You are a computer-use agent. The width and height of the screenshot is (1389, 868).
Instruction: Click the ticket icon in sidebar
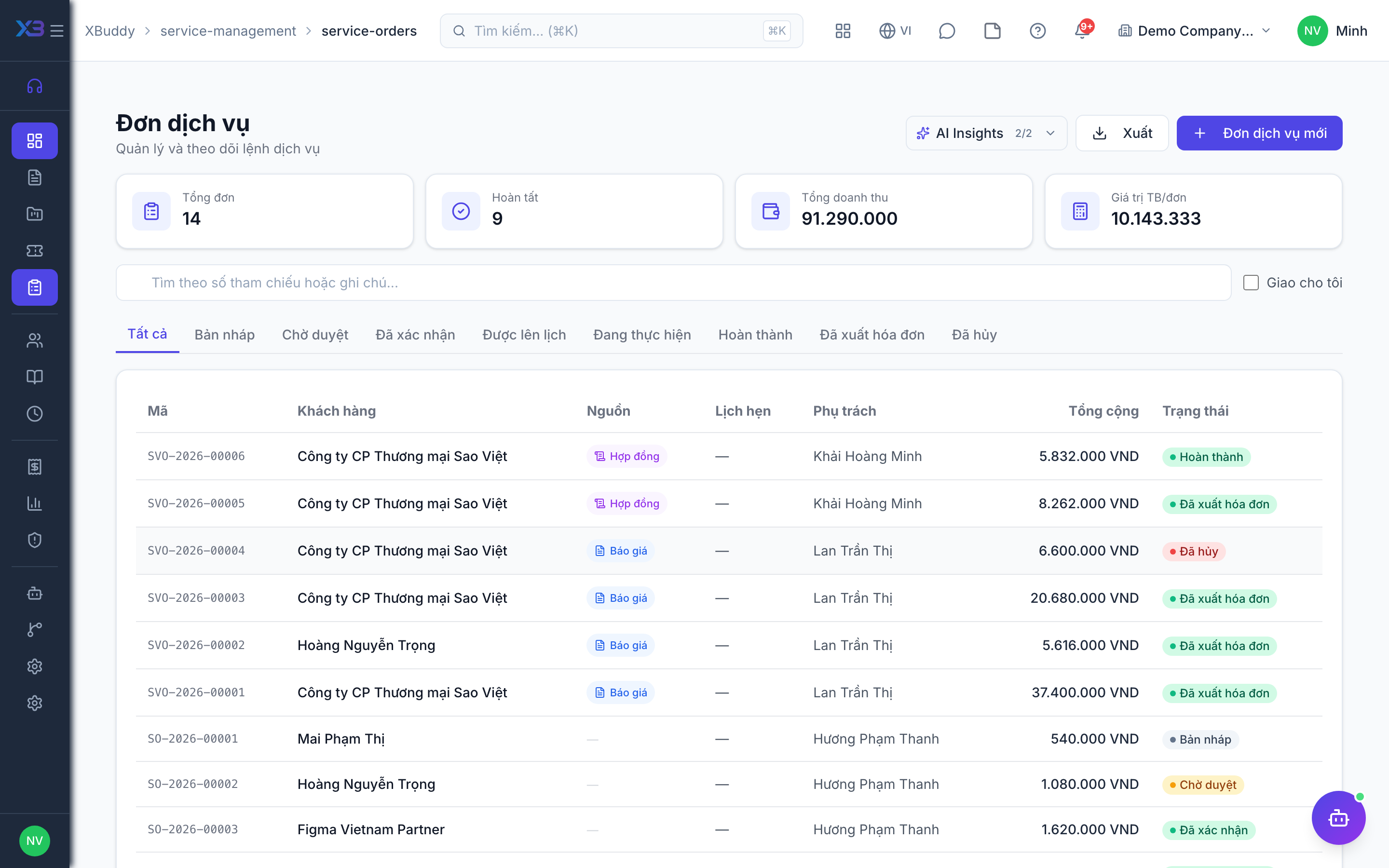[x=34, y=250]
